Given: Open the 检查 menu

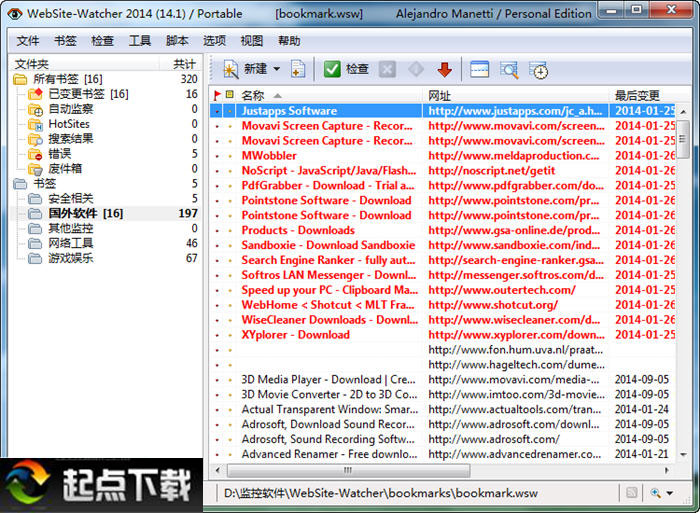Looking at the screenshot, I should [102, 41].
